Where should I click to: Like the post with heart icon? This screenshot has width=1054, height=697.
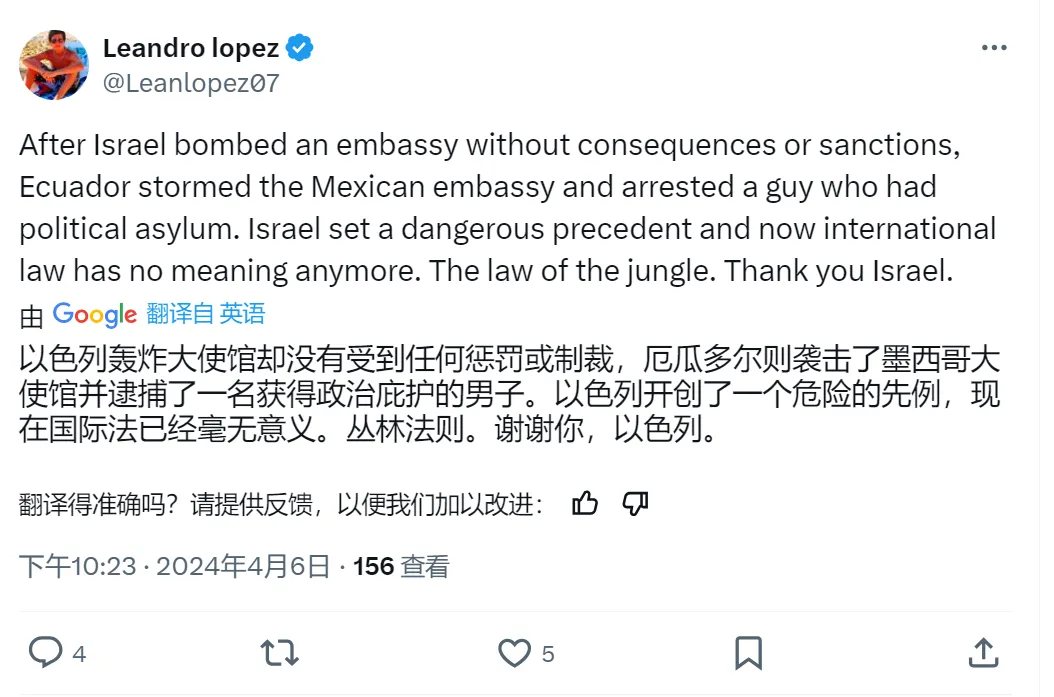(514, 653)
